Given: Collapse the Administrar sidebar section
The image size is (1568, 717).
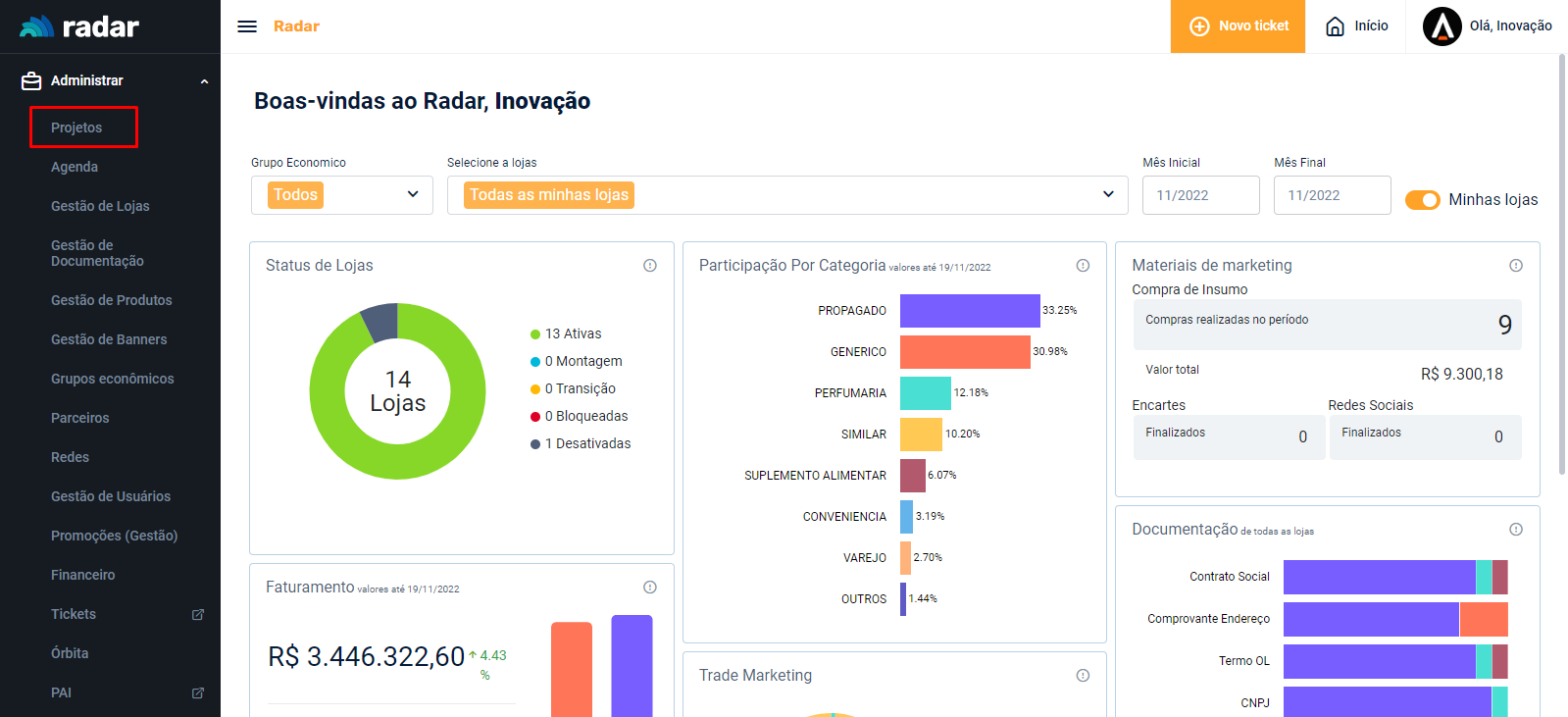Looking at the screenshot, I should [204, 81].
